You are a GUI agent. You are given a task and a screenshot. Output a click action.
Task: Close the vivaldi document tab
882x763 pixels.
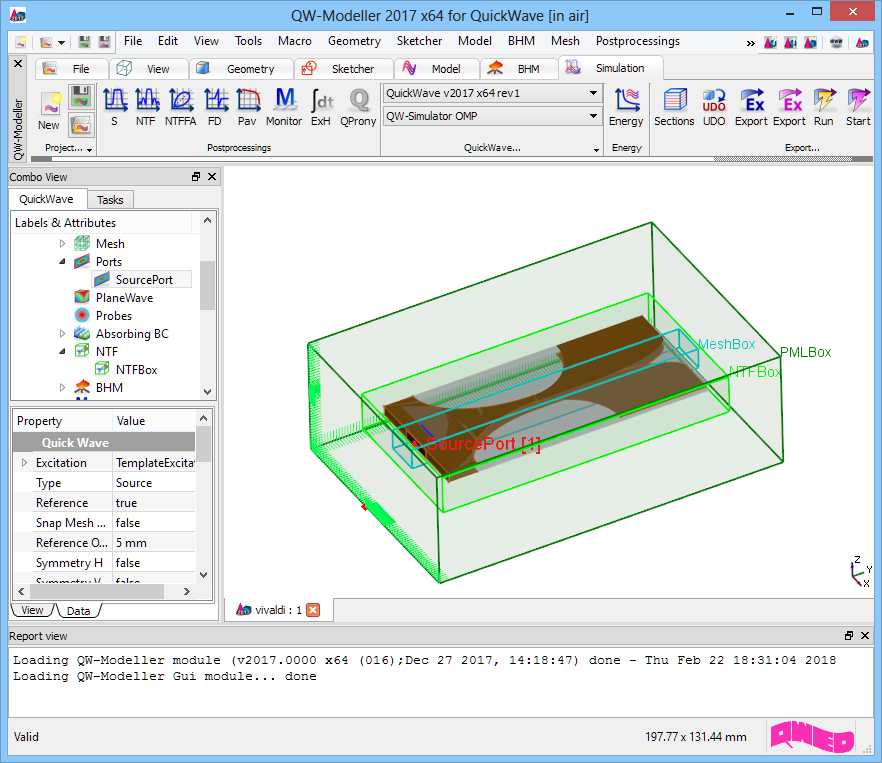click(313, 610)
